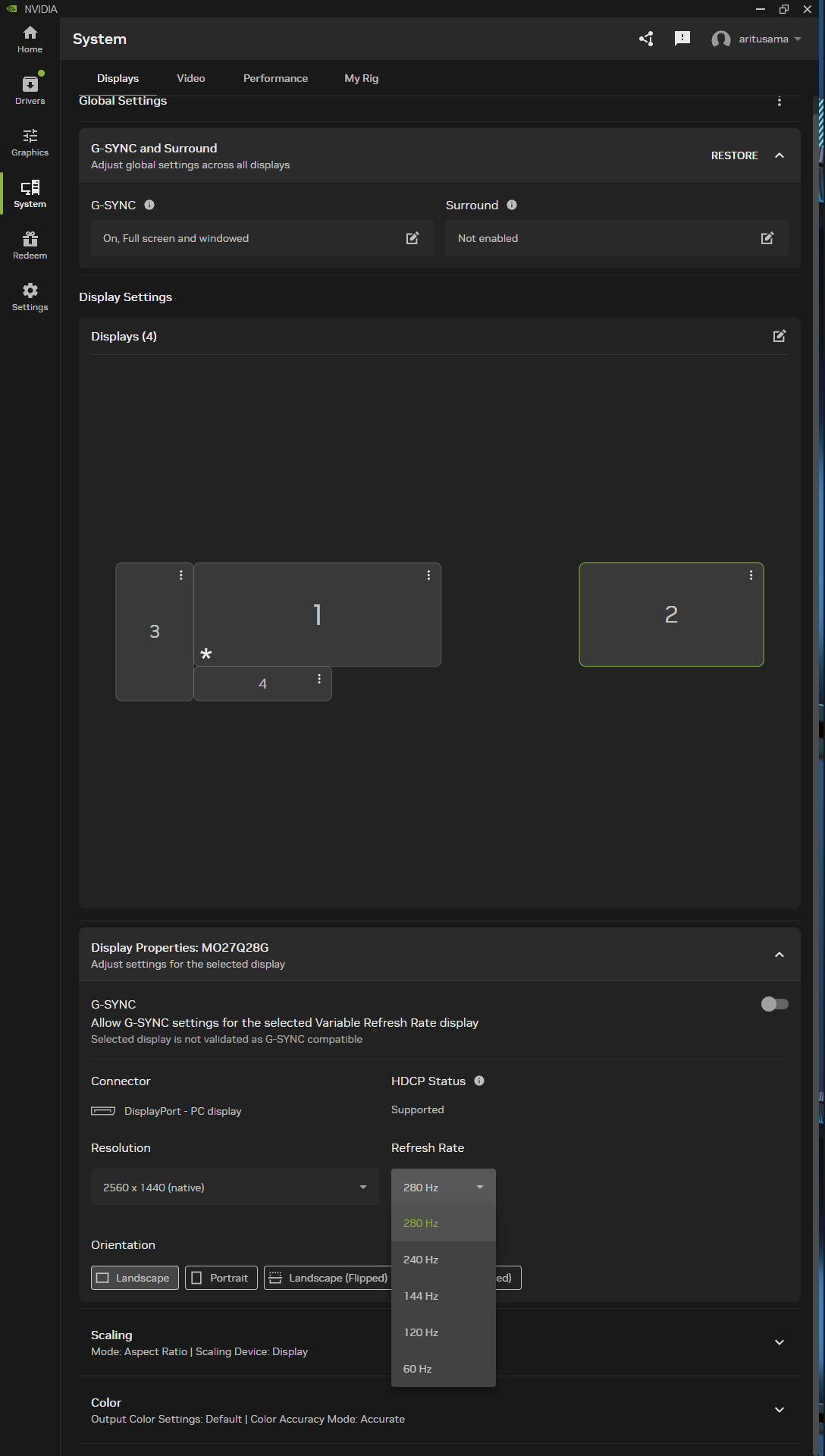The width and height of the screenshot is (825, 1456).
Task: Select display 1 thumbnail
Action: coord(317,614)
